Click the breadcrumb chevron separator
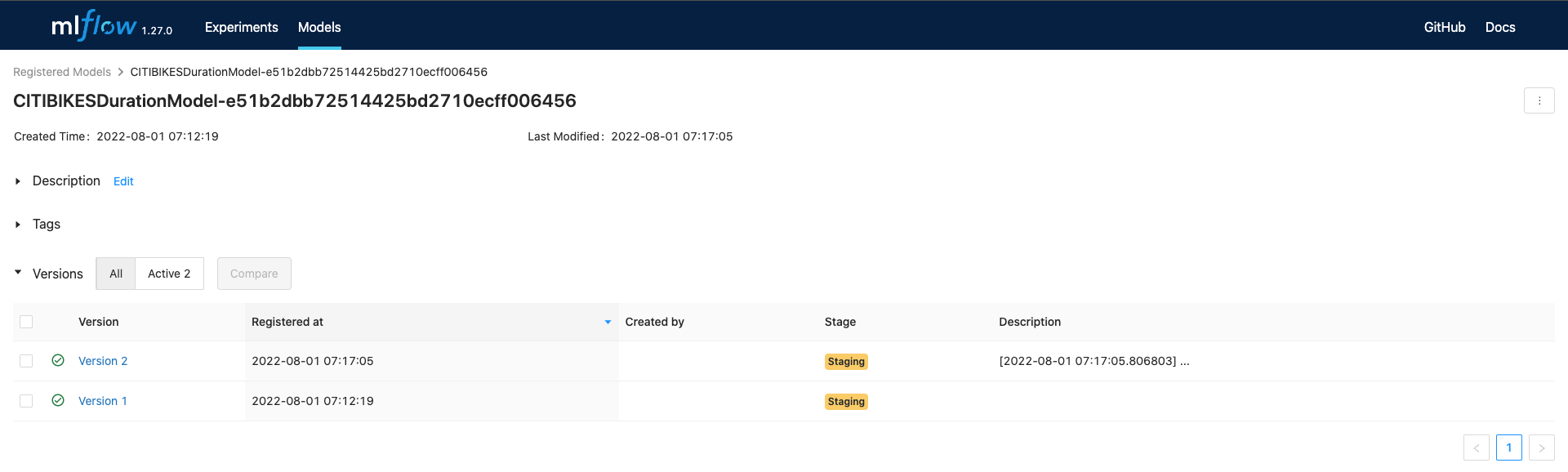Screen dimensions: 1568x472 click(121, 72)
